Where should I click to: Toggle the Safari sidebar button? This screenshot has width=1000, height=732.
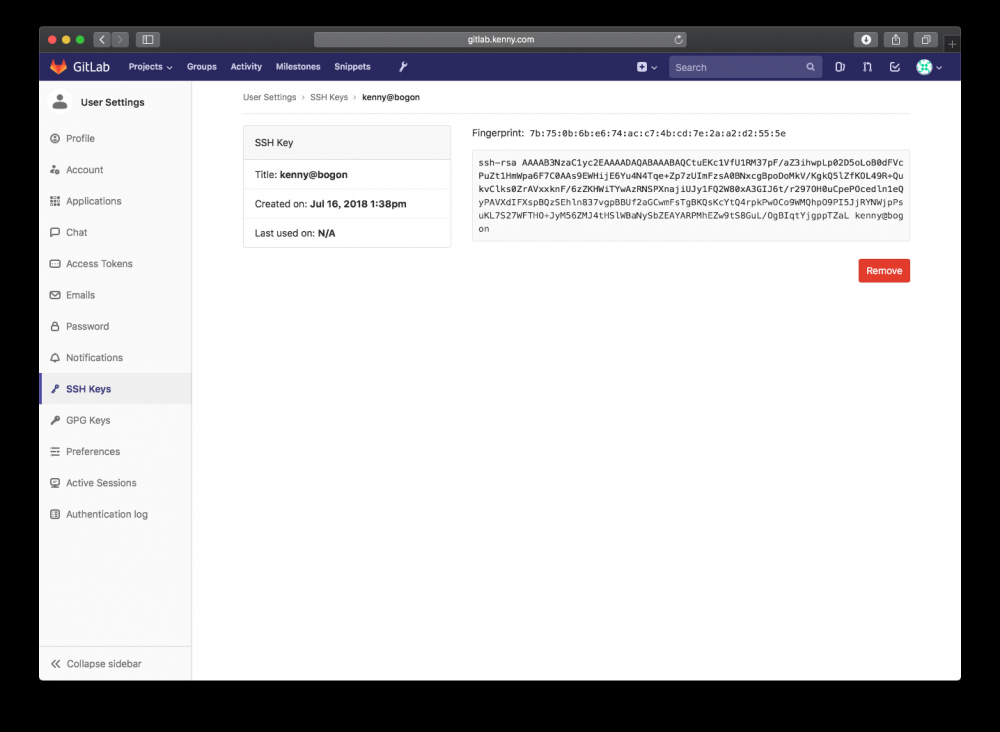pyautogui.click(x=148, y=40)
